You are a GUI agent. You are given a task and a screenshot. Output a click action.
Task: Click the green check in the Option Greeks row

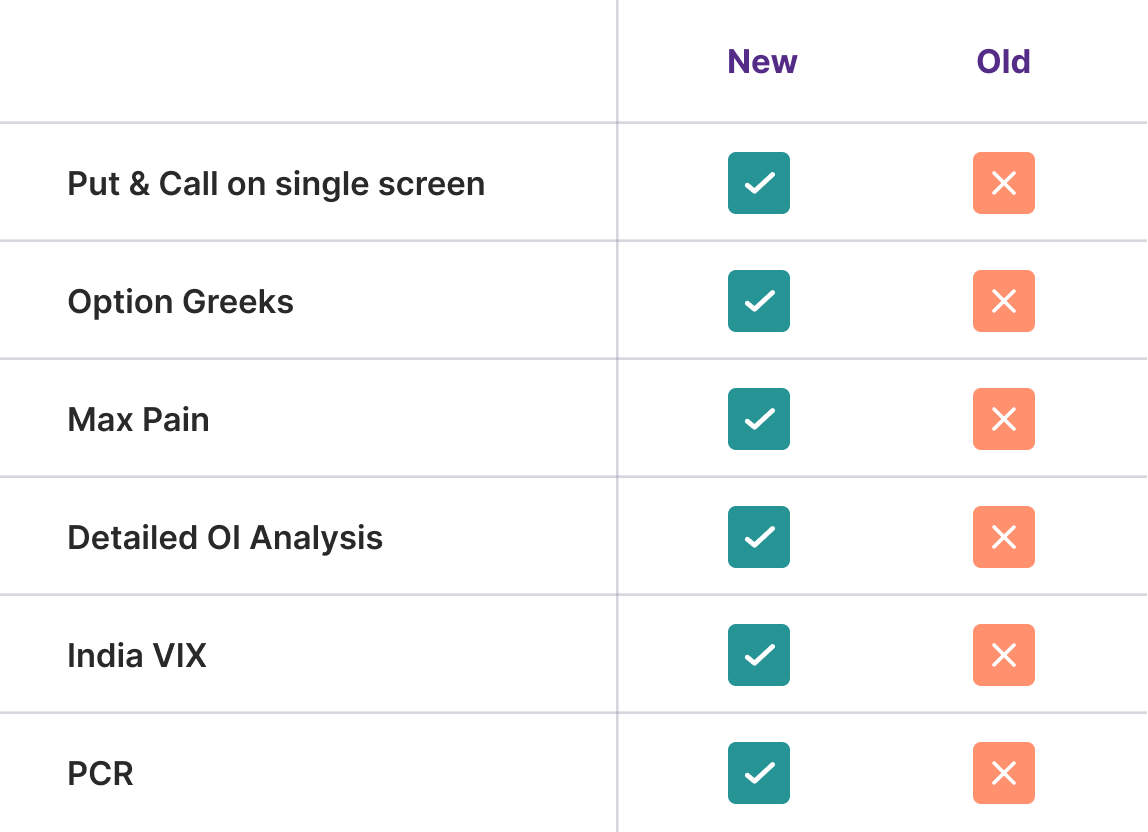point(758,301)
